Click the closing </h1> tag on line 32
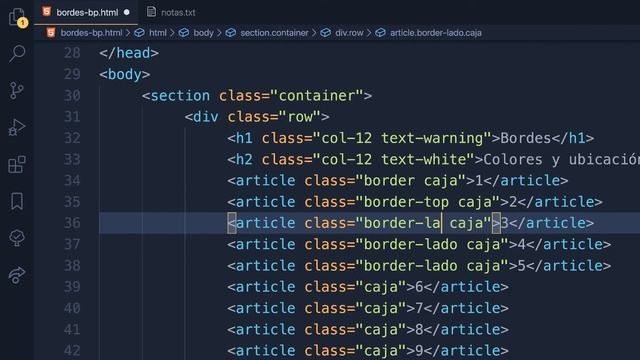This screenshot has height=360, width=640. pyautogui.click(x=573, y=138)
